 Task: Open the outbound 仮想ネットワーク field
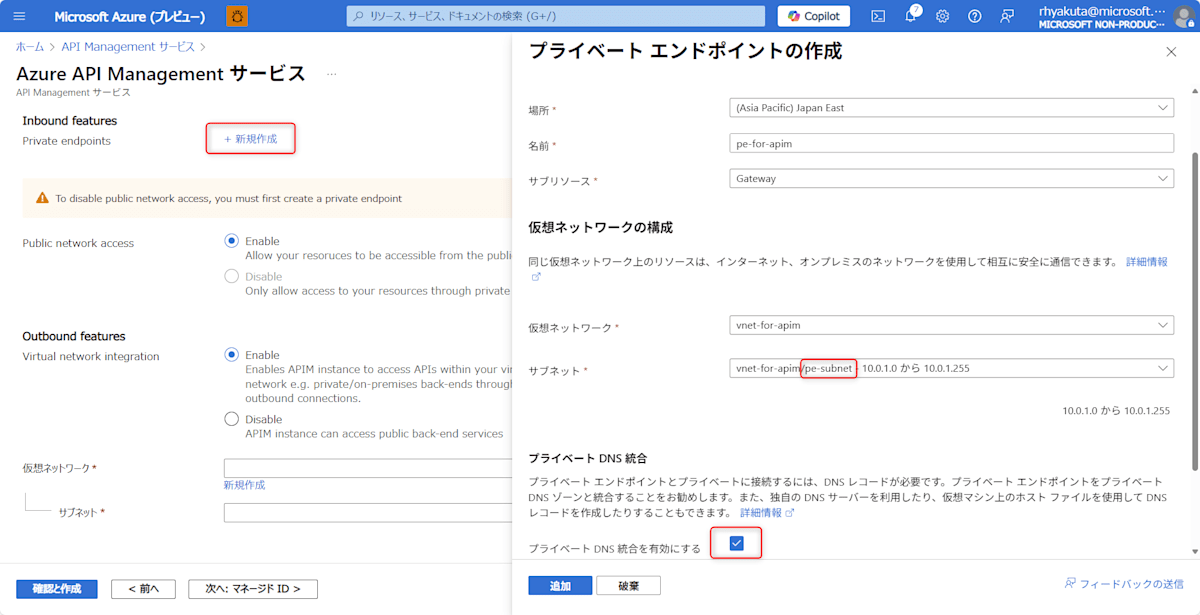[x=367, y=468]
